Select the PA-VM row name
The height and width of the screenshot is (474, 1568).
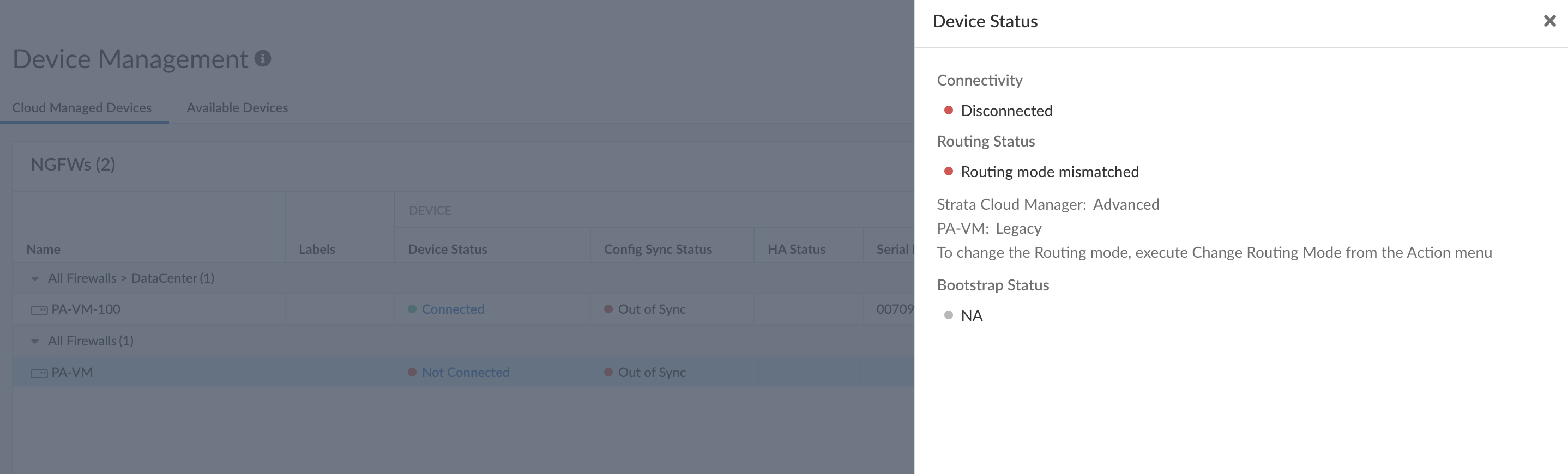click(72, 372)
